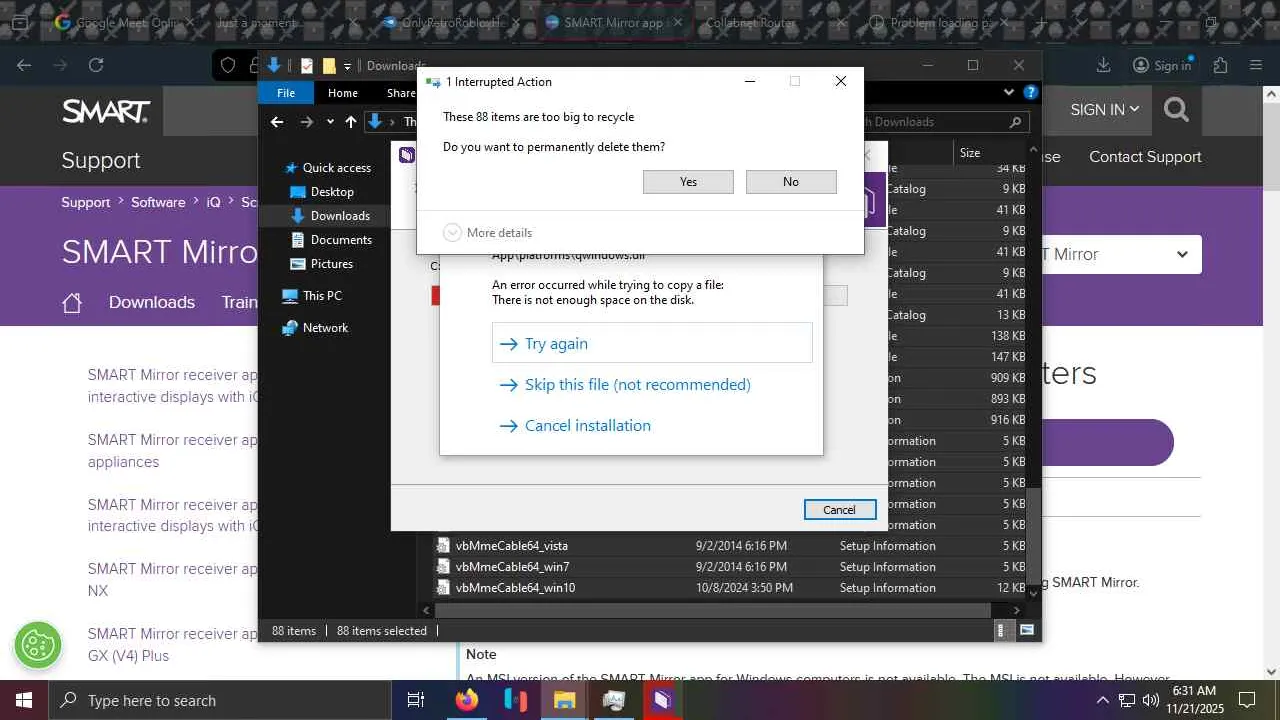Open File Explorer from the taskbar
Viewport: 1280px width, 720px height.
pyautogui.click(x=564, y=700)
